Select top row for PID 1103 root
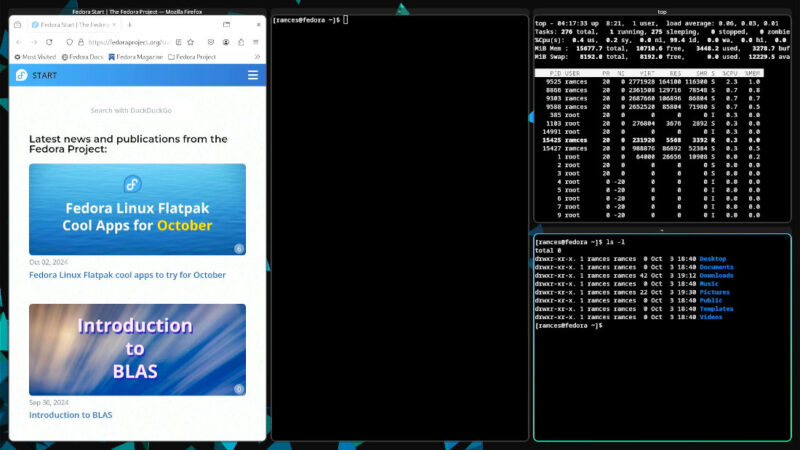 tap(649, 123)
